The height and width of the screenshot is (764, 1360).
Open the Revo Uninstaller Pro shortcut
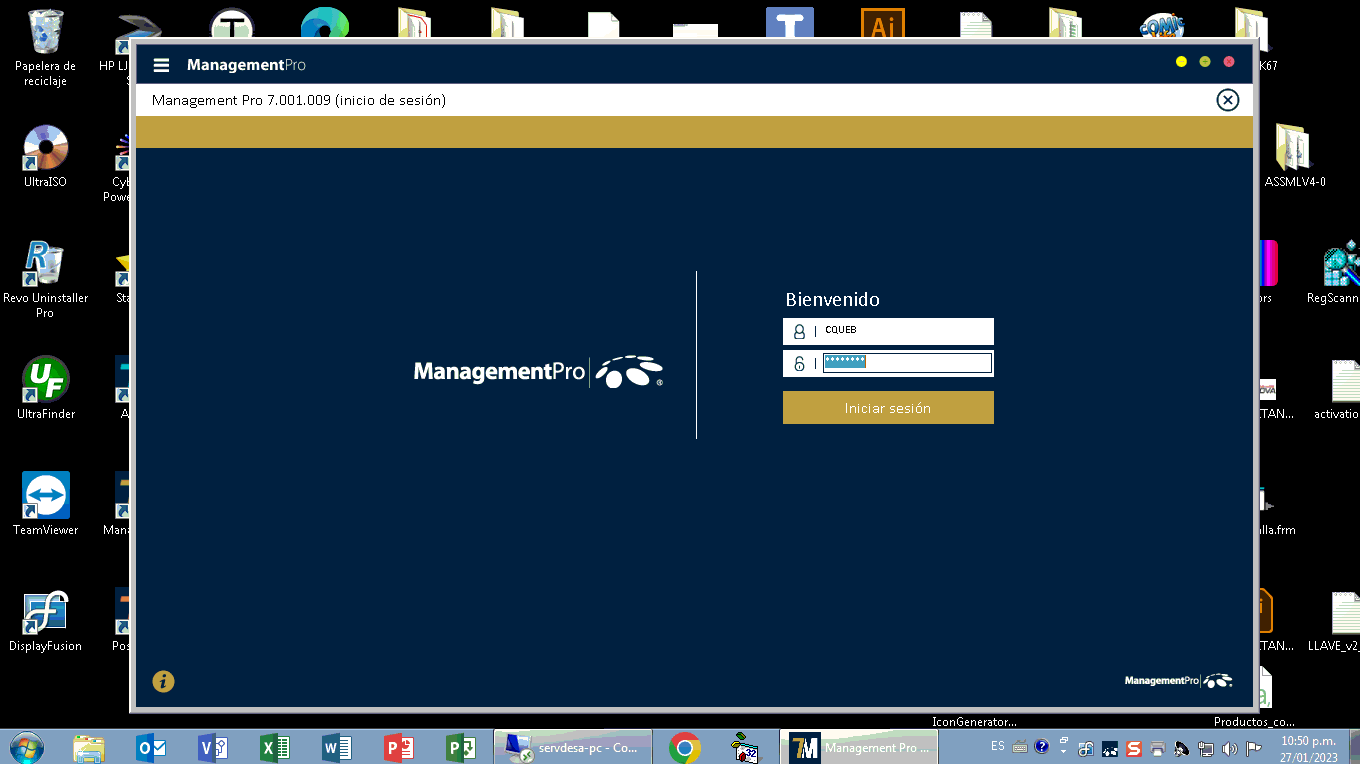pyautogui.click(x=46, y=266)
